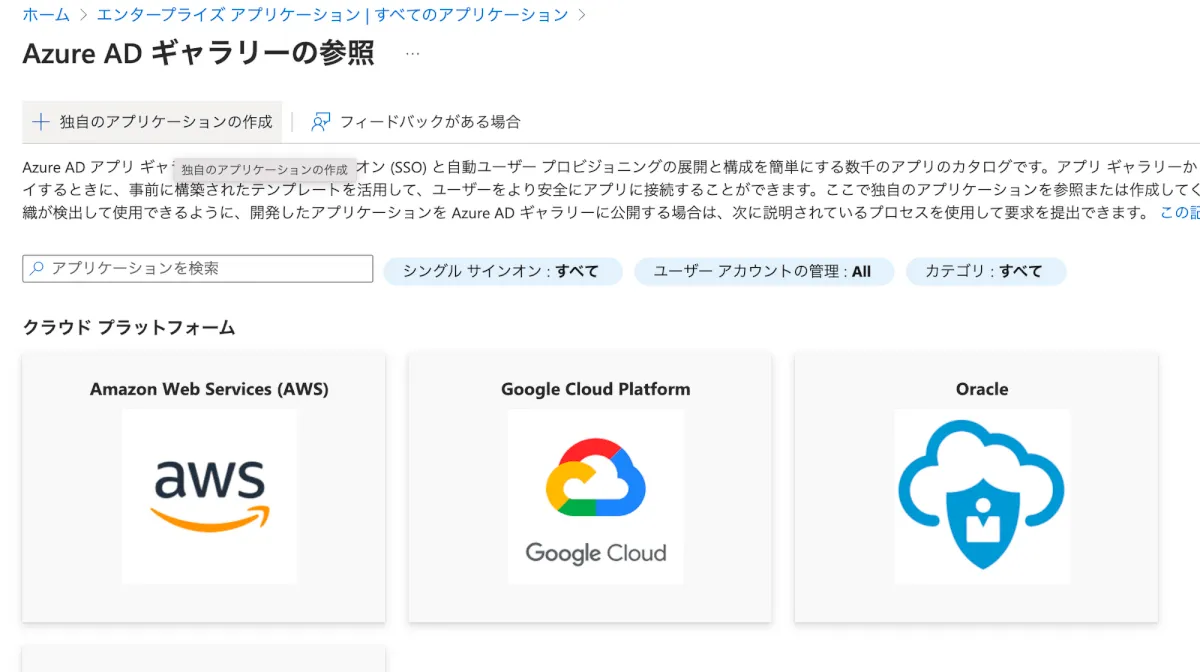The width and height of the screenshot is (1200, 672).
Task: Click the AWS logo image
Action: pos(210,497)
